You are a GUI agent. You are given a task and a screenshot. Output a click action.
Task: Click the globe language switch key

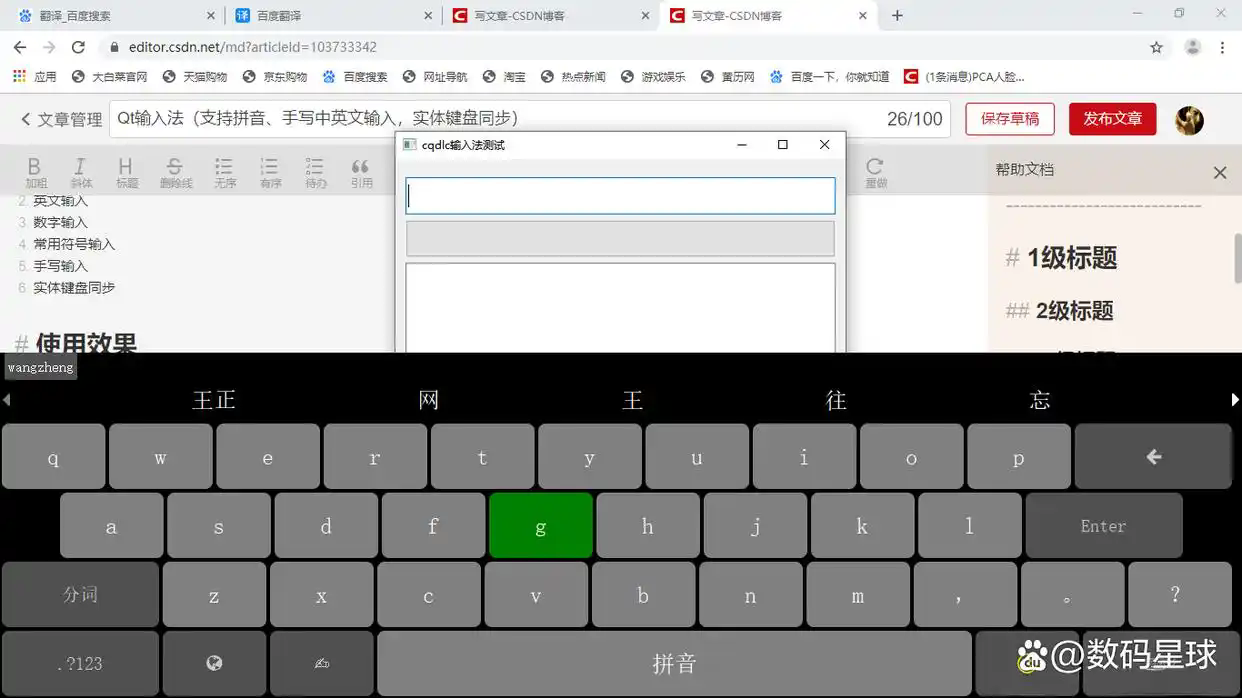pyautogui.click(x=214, y=663)
